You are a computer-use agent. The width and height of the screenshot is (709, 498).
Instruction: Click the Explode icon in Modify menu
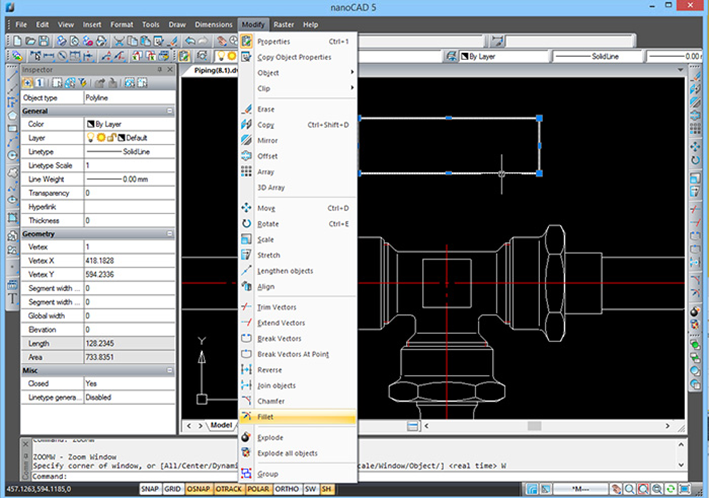246,437
